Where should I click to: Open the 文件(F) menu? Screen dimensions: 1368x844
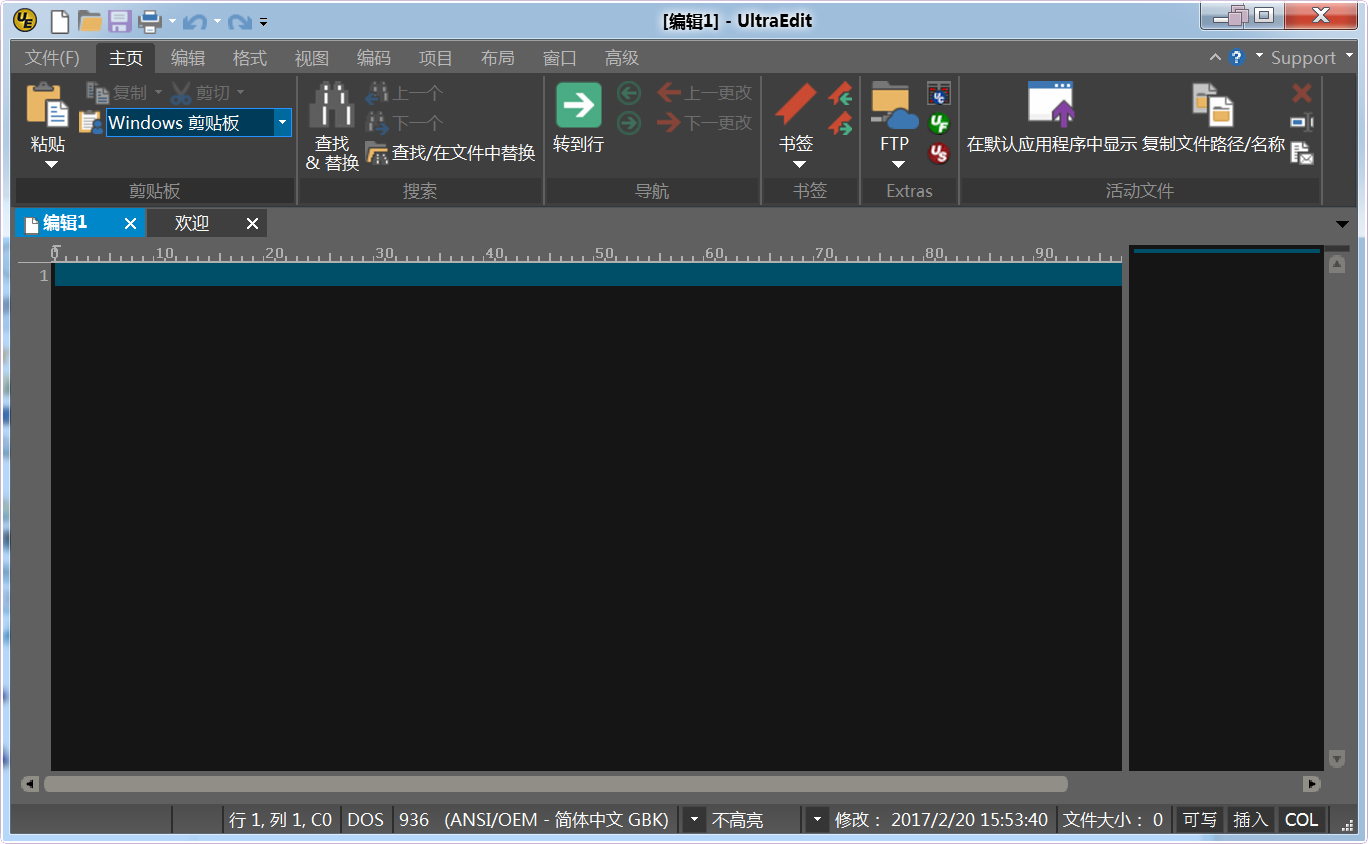52,58
